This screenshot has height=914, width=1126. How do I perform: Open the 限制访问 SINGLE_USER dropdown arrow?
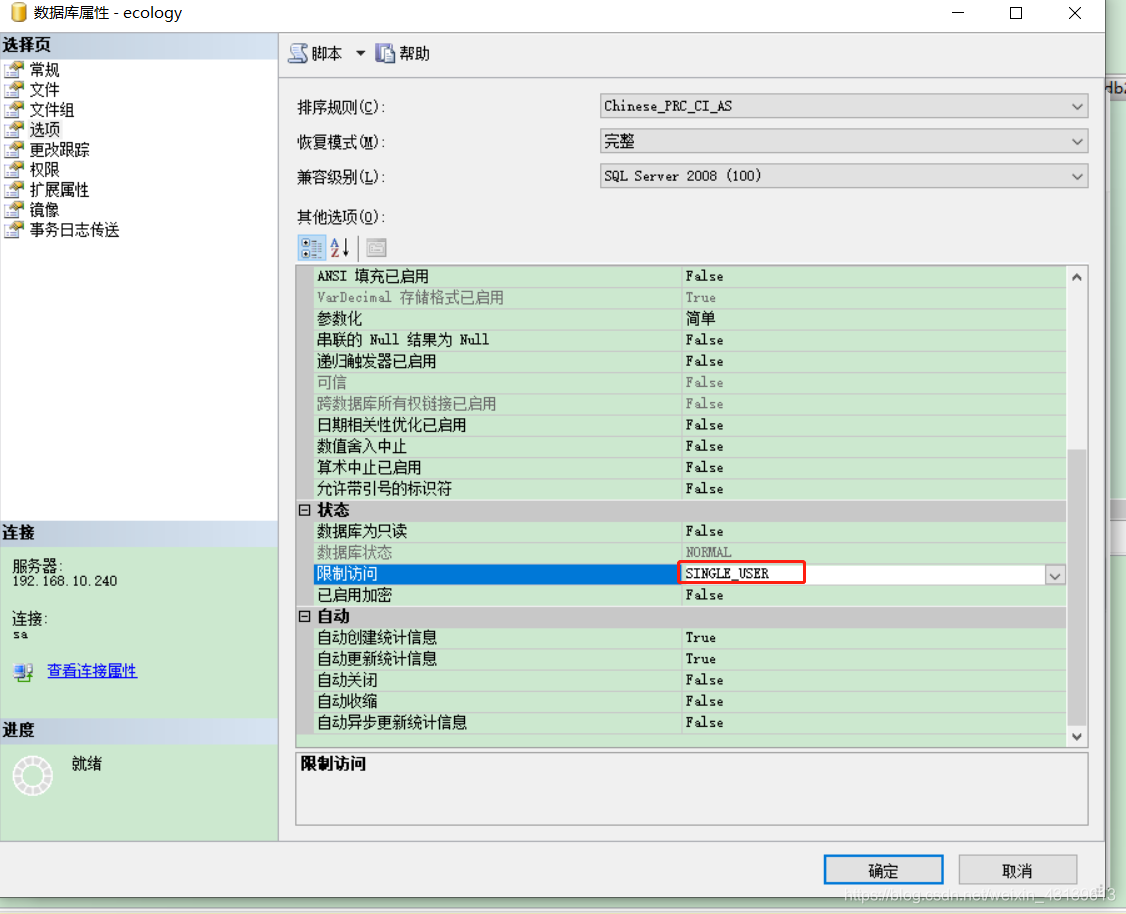click(x=1054, y=575)
